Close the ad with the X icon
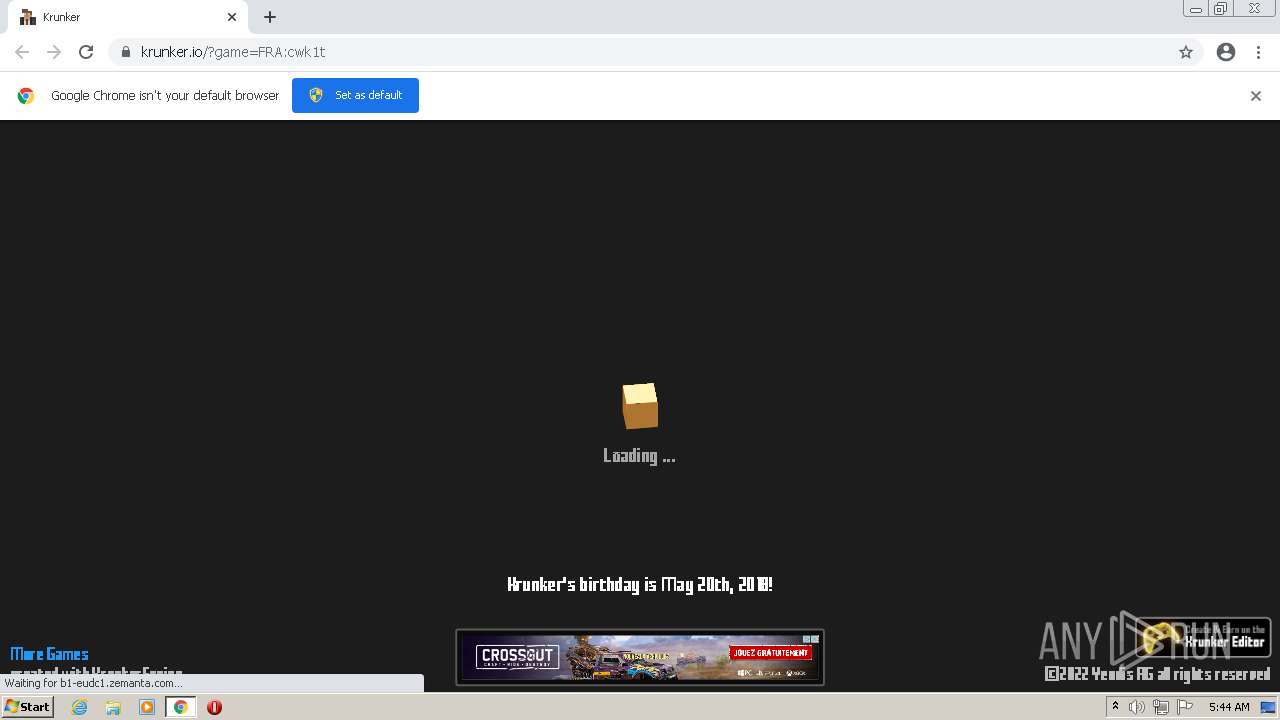Image resolution: width=1280 pixels, height=720 pixels. pyautogui.click(x=815, y=639)
